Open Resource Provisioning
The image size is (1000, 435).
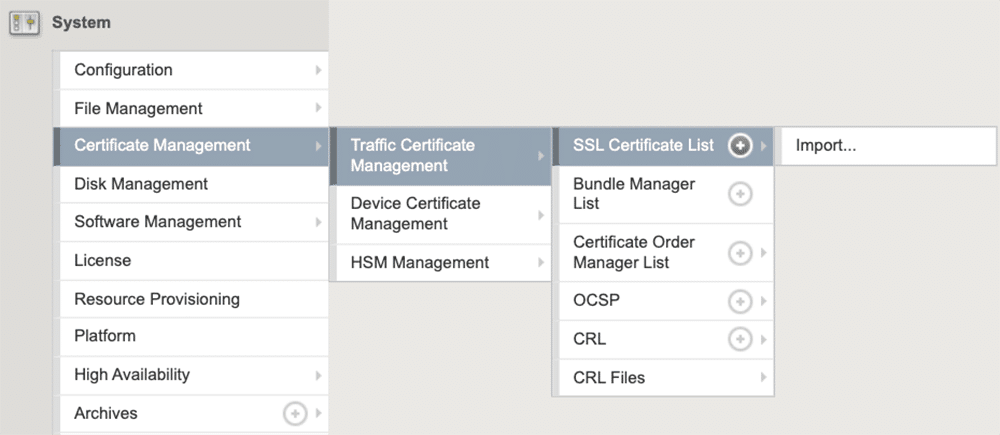pyautogui.click(x=157, y=299)
